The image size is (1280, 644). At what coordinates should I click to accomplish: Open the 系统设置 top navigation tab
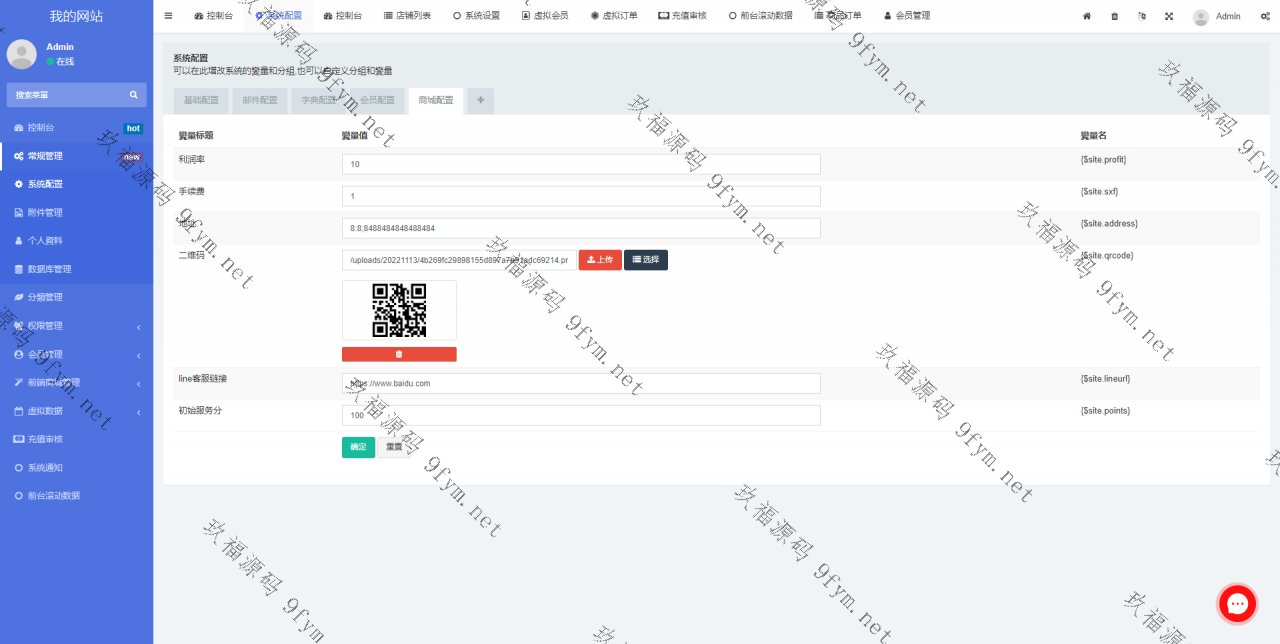477,16
